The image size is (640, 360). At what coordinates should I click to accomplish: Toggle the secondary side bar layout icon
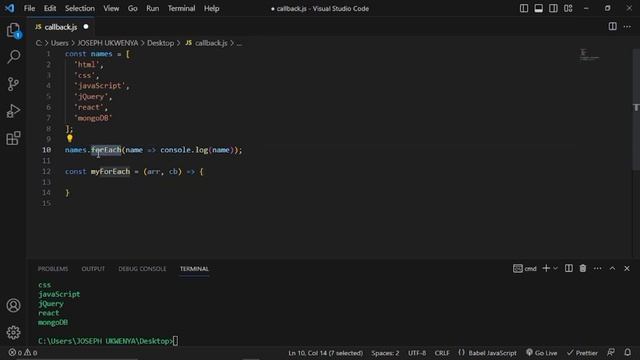[x=553, y=8]
